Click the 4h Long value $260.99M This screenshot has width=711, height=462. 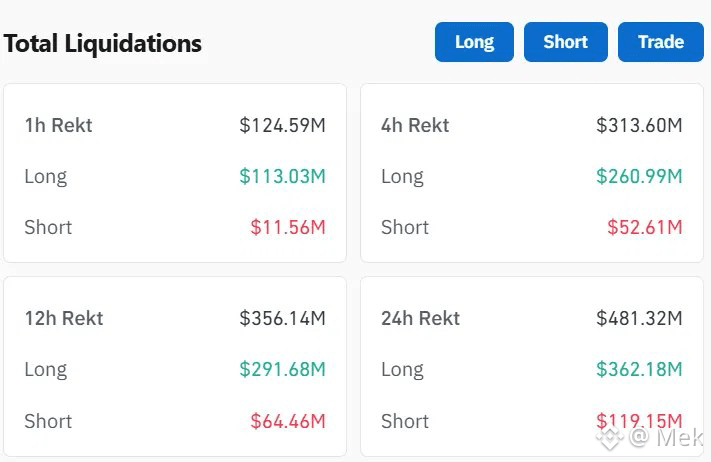point(639,176)
